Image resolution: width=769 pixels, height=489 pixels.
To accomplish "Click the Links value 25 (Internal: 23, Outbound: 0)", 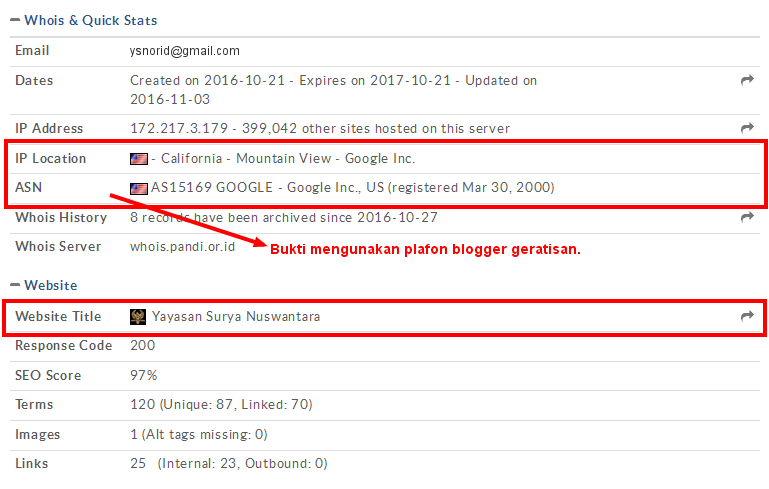I will click(229, 463).
